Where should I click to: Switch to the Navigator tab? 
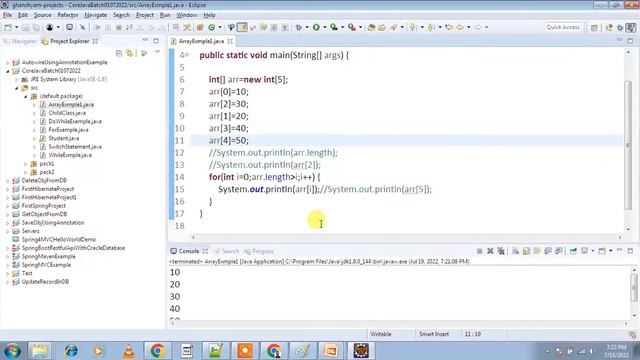pyautogui.click(x=20, y=41)
